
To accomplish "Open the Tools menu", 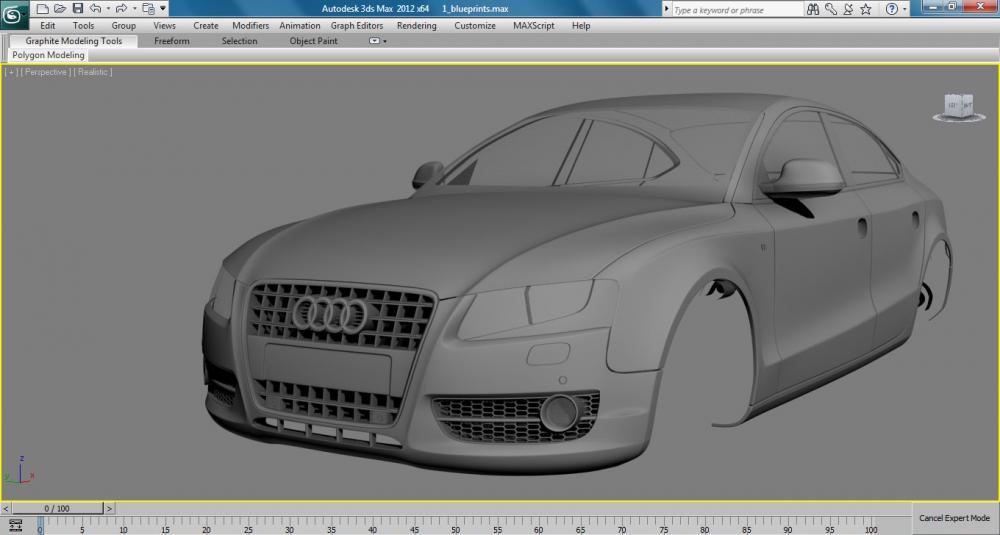I will pyautogui.click(x=83, y=26).
